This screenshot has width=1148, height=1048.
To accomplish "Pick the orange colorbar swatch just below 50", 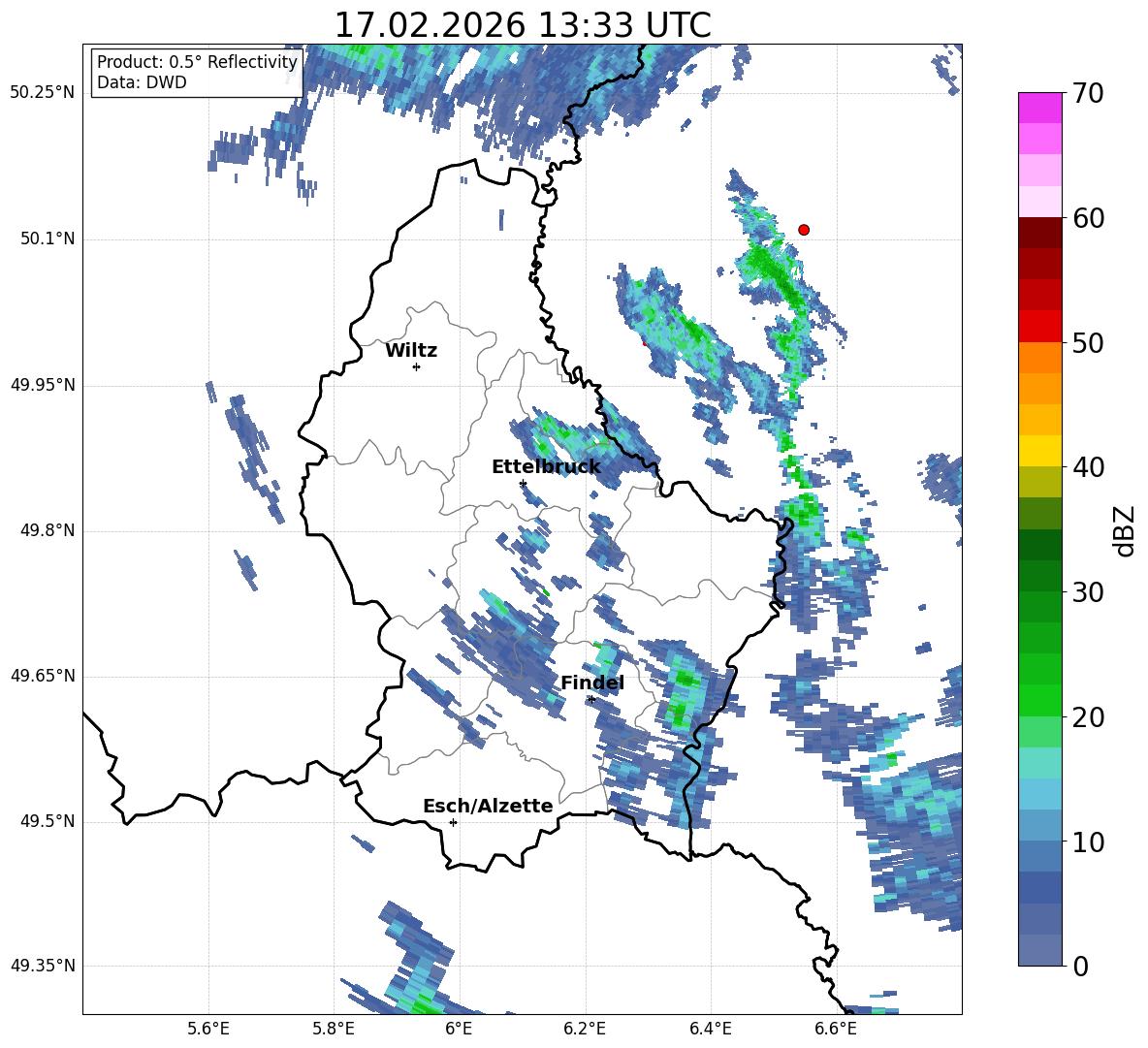I will coord(1039,358).
